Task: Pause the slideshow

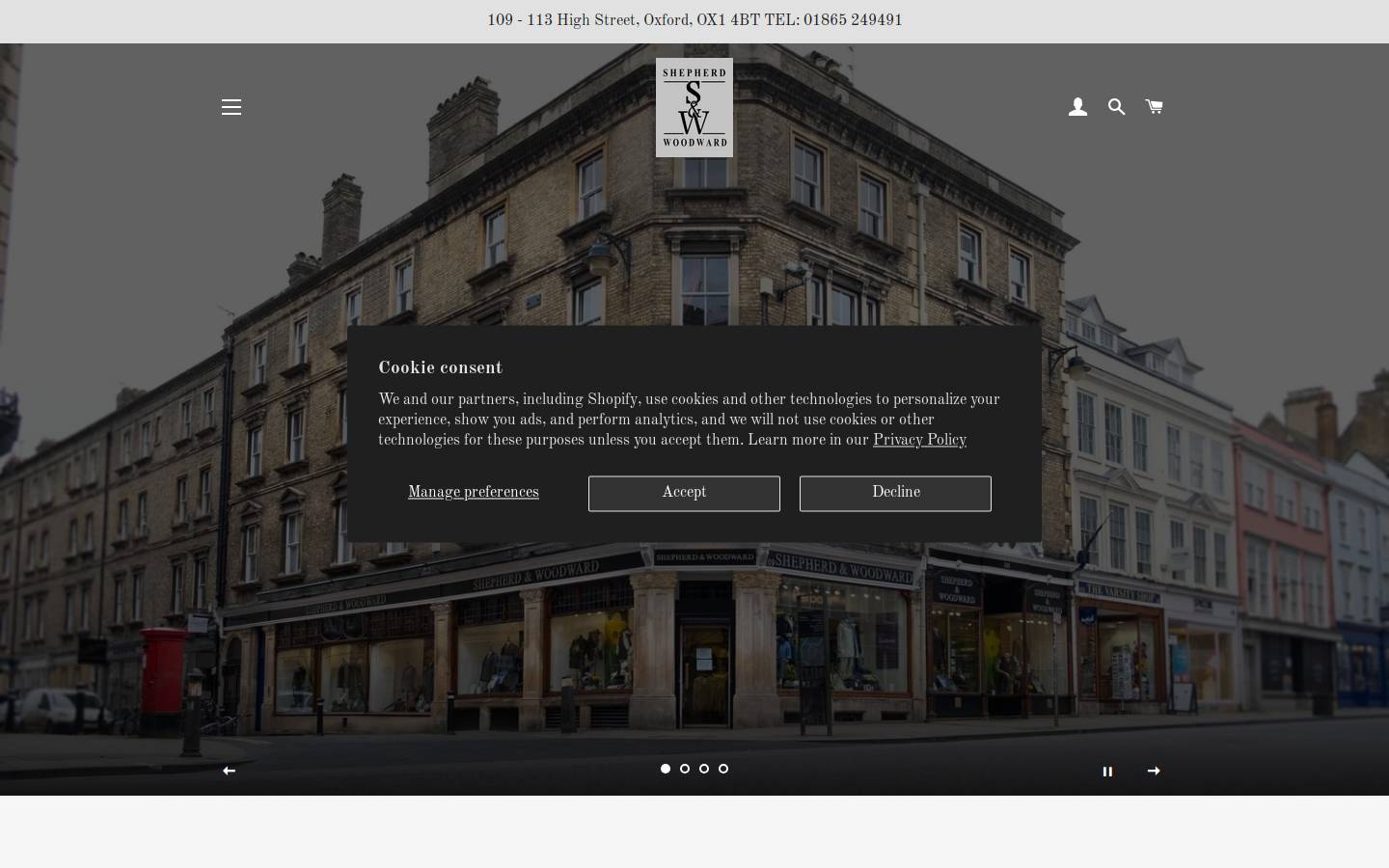Action: 1107,772
